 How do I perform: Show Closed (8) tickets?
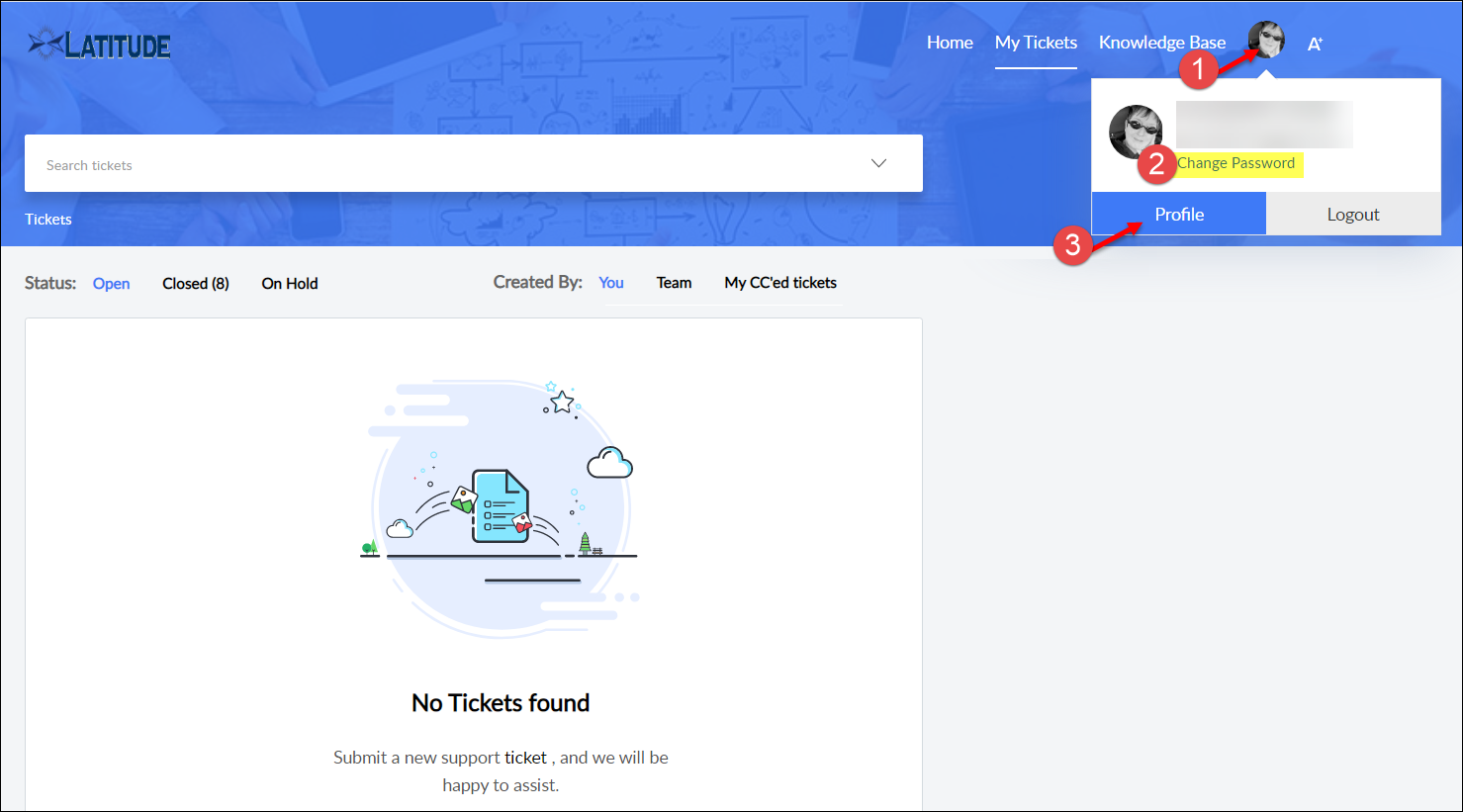click(x=196, y=284)
